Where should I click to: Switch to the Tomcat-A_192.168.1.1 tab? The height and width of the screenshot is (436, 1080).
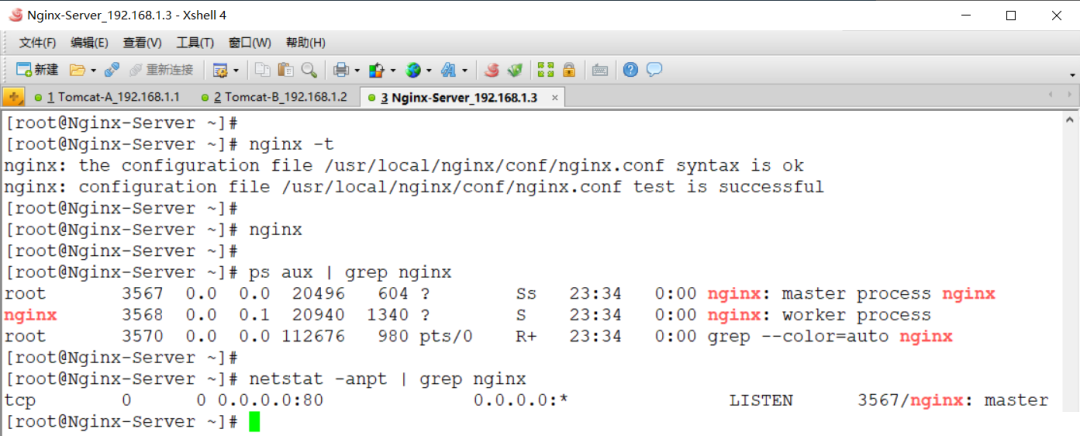click(109, 97)
